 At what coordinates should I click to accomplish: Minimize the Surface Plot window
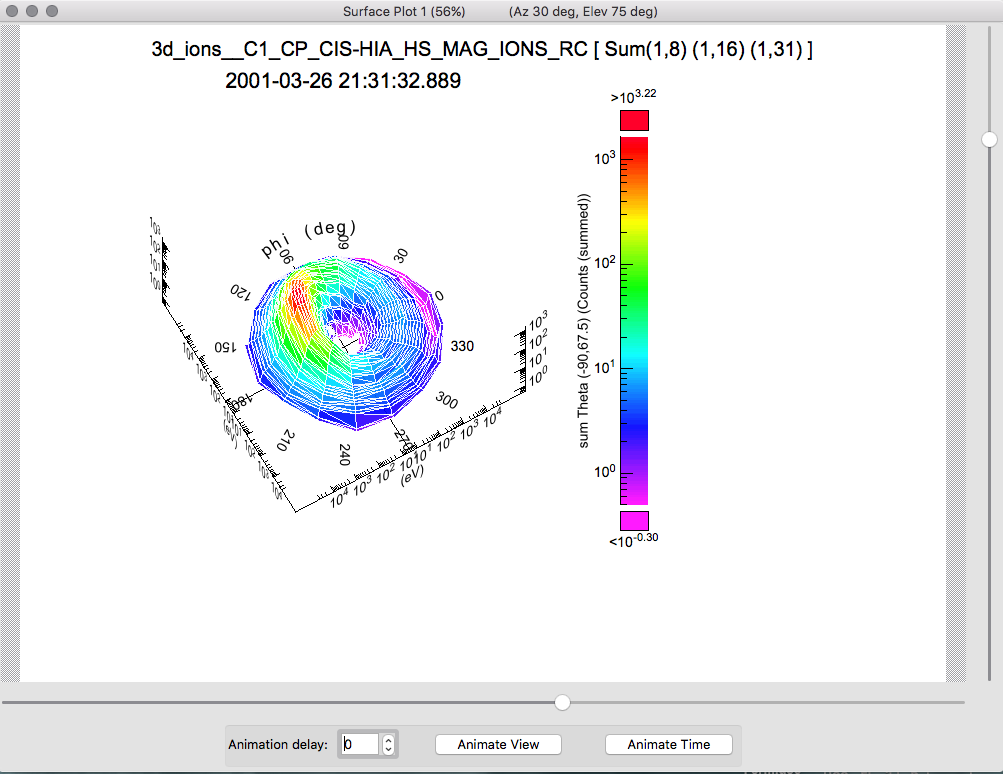pos(33,11)
